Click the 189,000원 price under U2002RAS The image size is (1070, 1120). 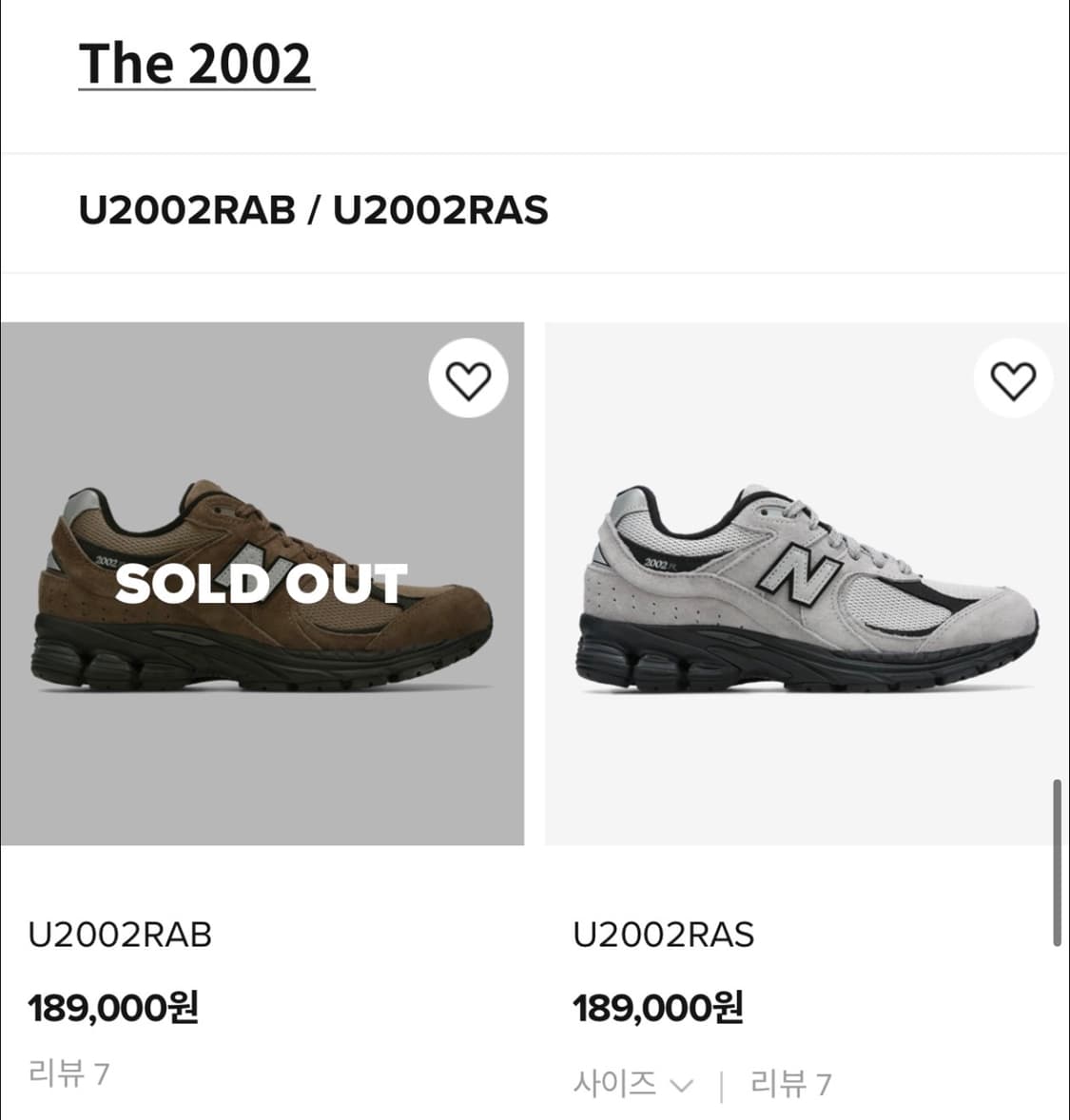coord(657,1007)
